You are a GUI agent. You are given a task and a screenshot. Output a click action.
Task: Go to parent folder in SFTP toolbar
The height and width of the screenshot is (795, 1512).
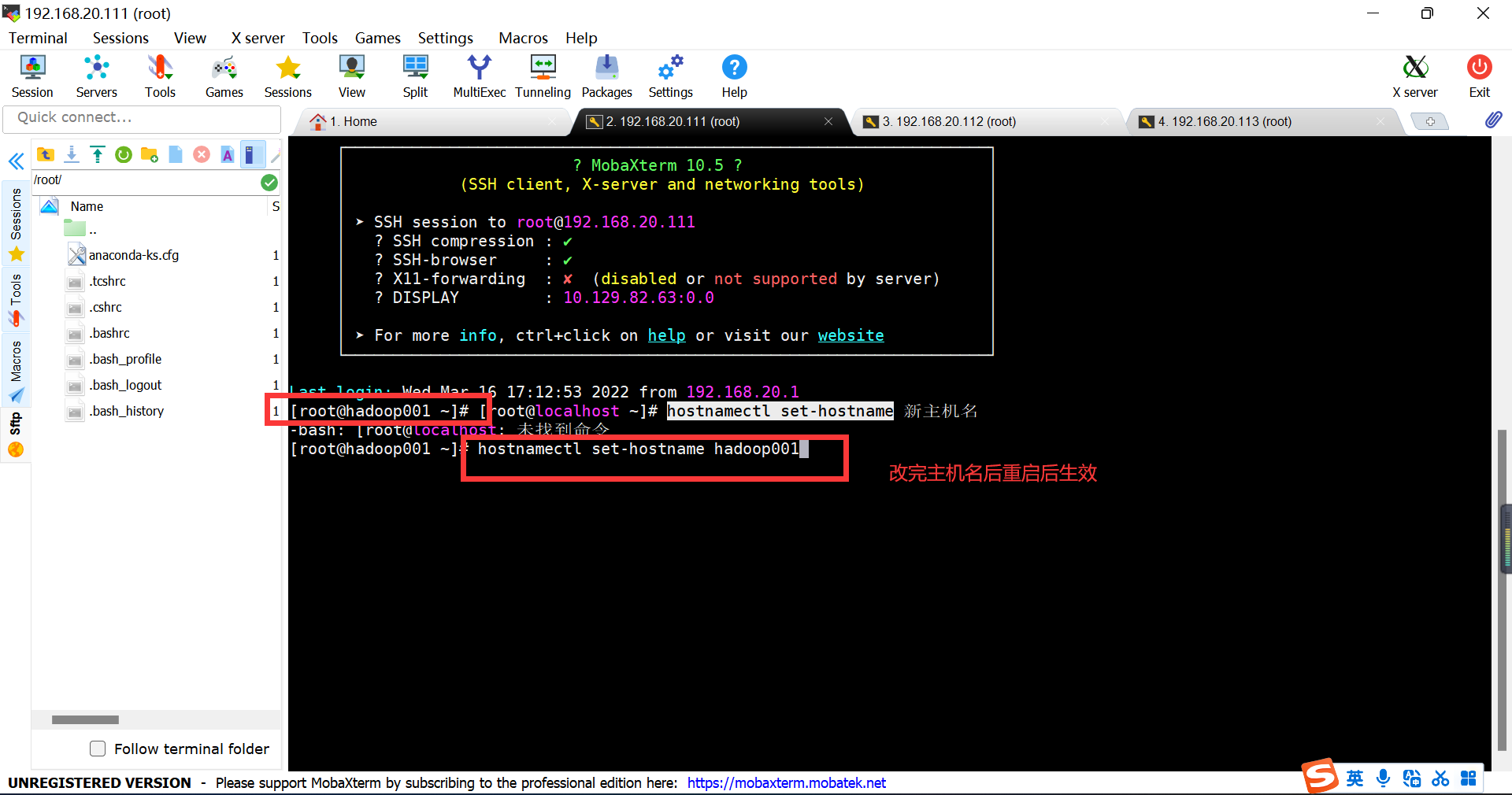46,154
